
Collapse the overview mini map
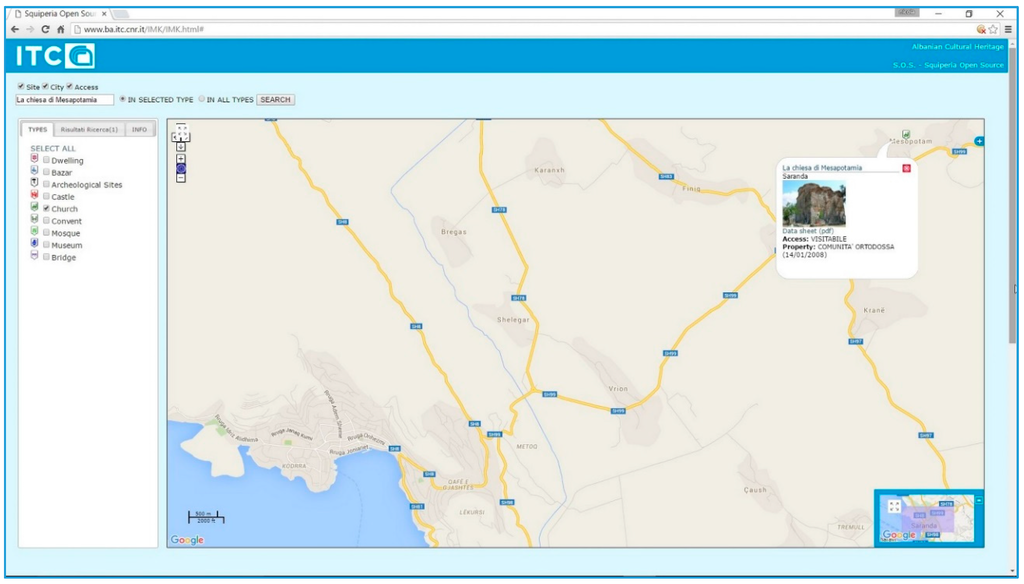pyautogui.click(x=979, y=498)
